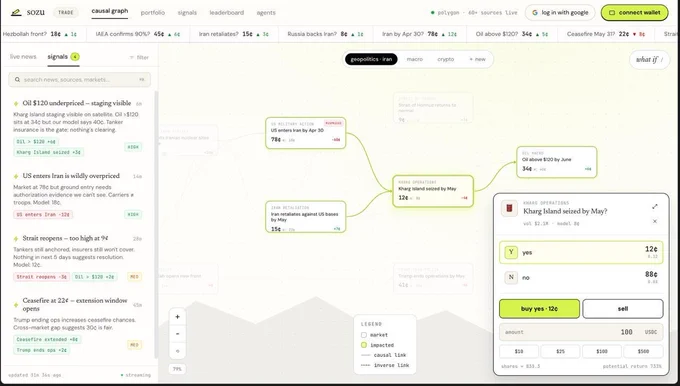Reset the graph view icon

tap(177, 351)
